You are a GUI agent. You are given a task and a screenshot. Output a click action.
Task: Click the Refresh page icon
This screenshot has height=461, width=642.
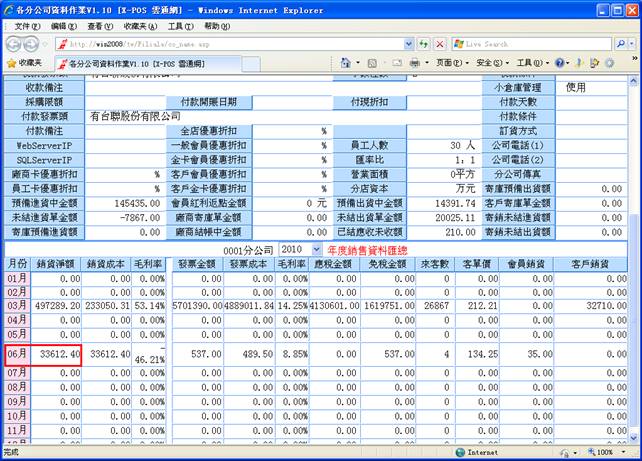(424, 44)
